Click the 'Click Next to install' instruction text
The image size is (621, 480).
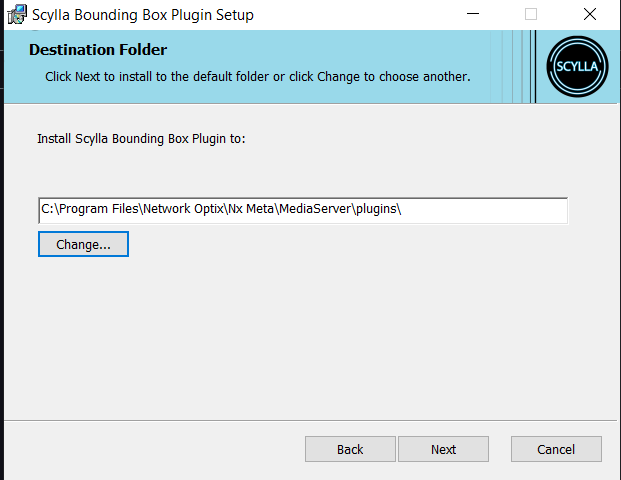click(x=257, y=76)
